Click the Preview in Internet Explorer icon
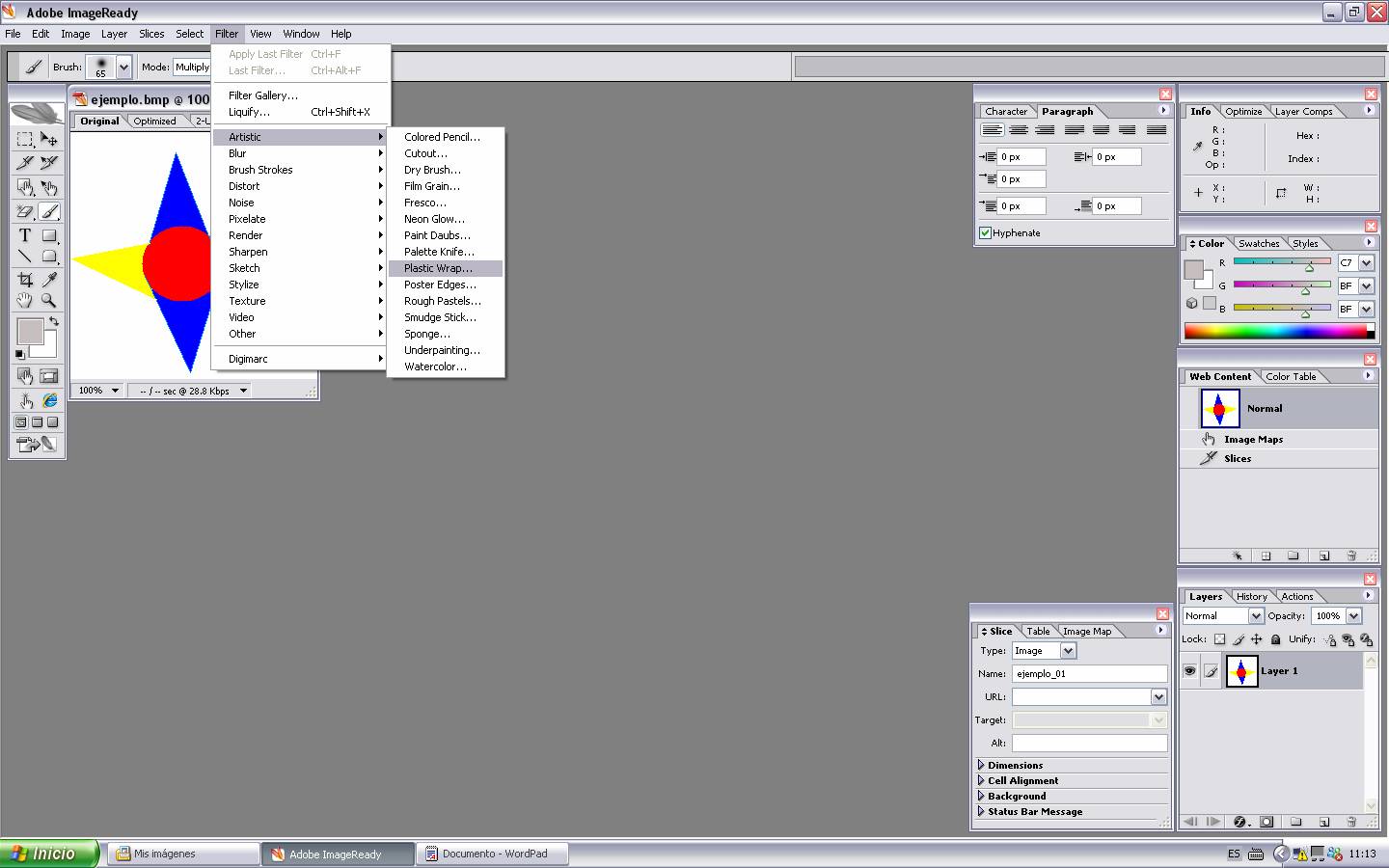This screenshot has height=868, width=1389. click(x=49, y=400)
